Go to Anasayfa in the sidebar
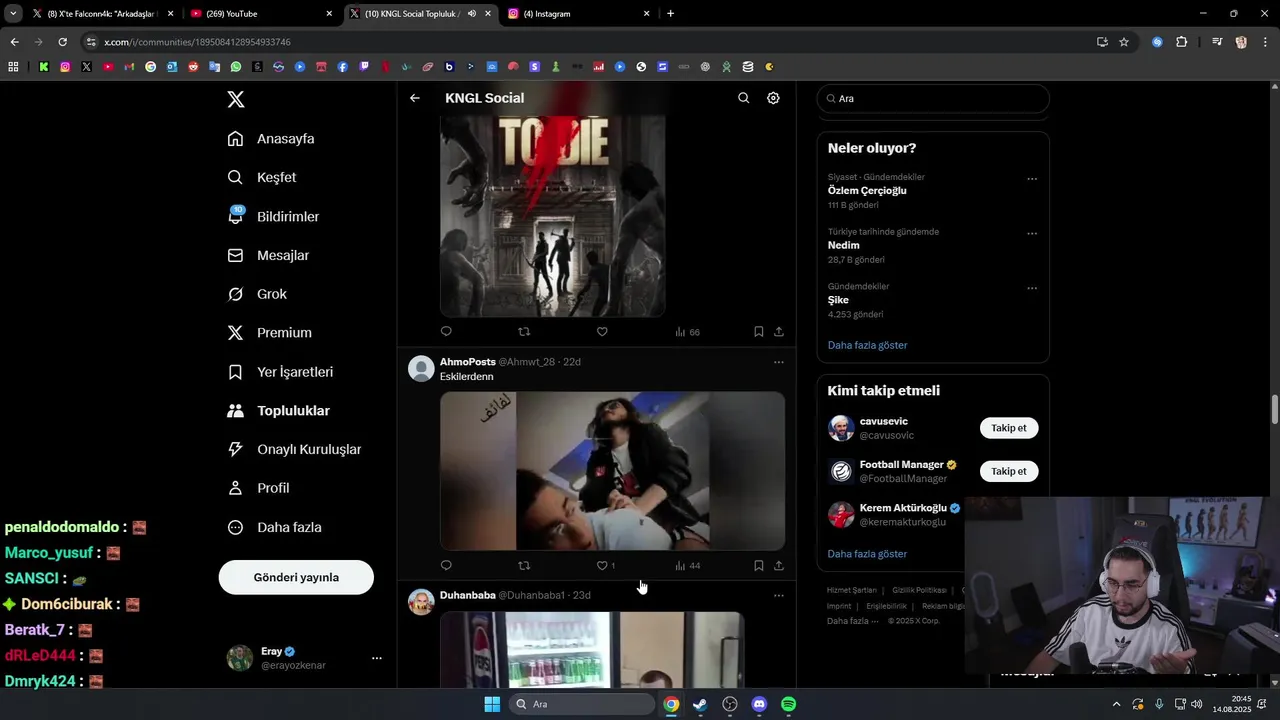The height and width of the screenshot is (720, 1280). point(271,139)
